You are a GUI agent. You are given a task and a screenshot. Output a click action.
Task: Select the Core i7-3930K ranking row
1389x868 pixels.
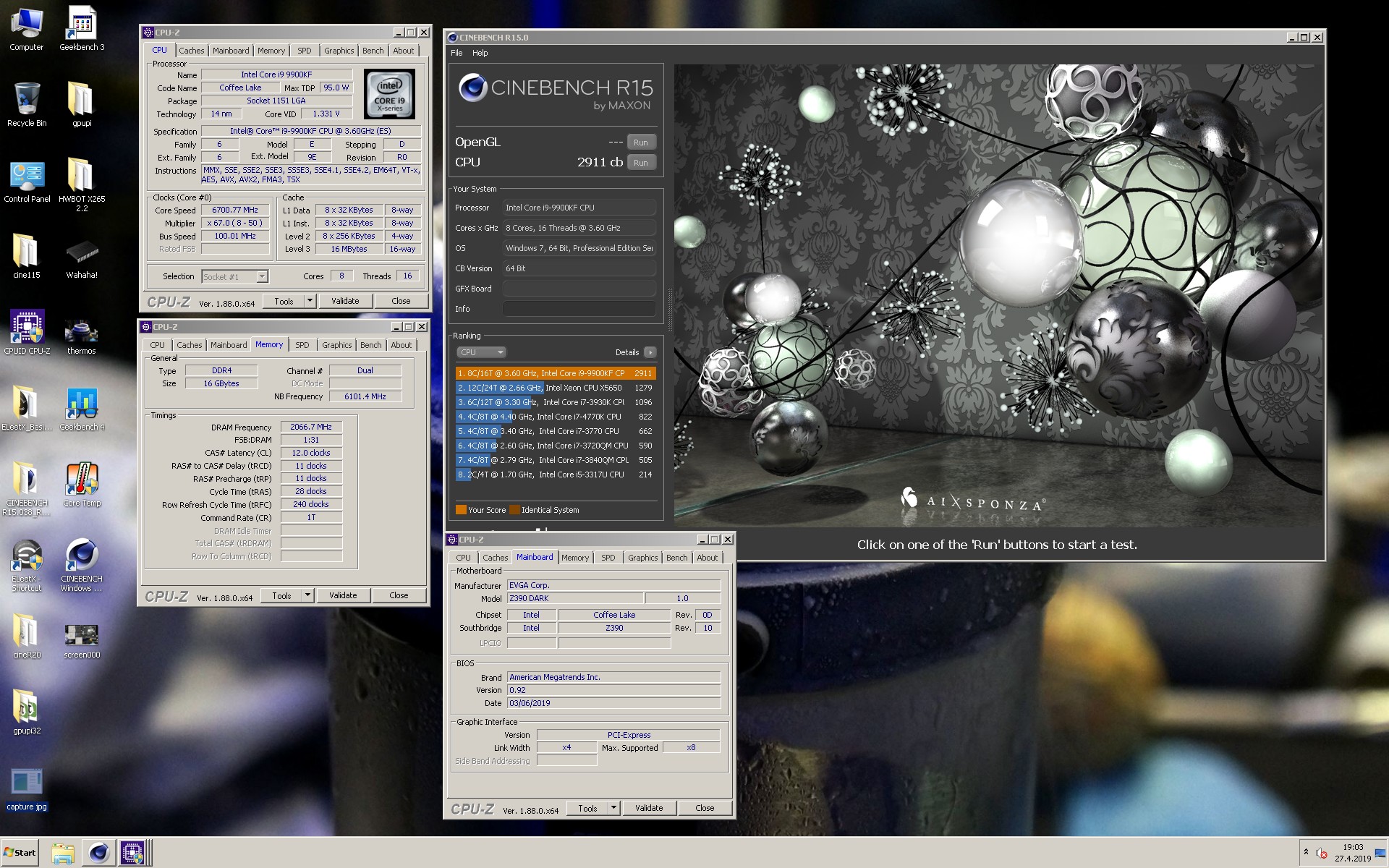[556, 402]
